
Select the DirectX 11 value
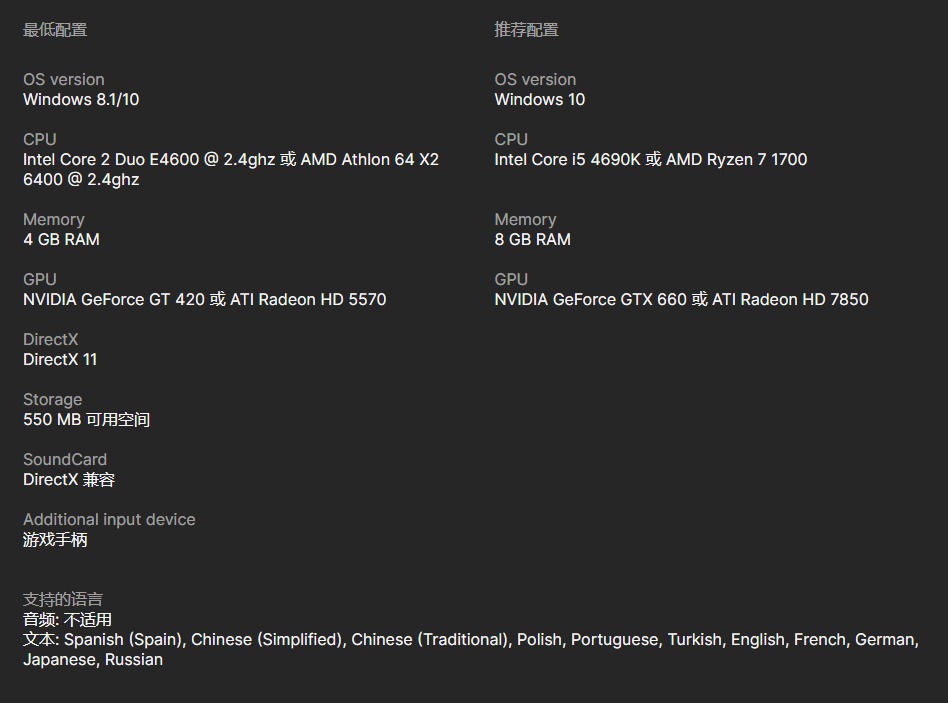pos(60,360)
